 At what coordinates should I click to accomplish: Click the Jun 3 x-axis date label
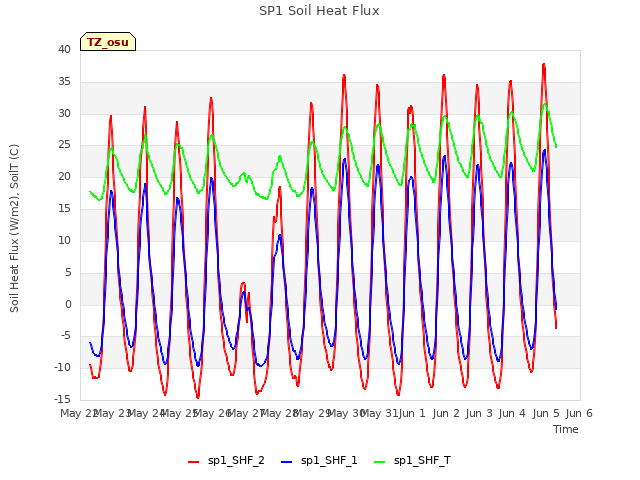click(x=479, y=413)
